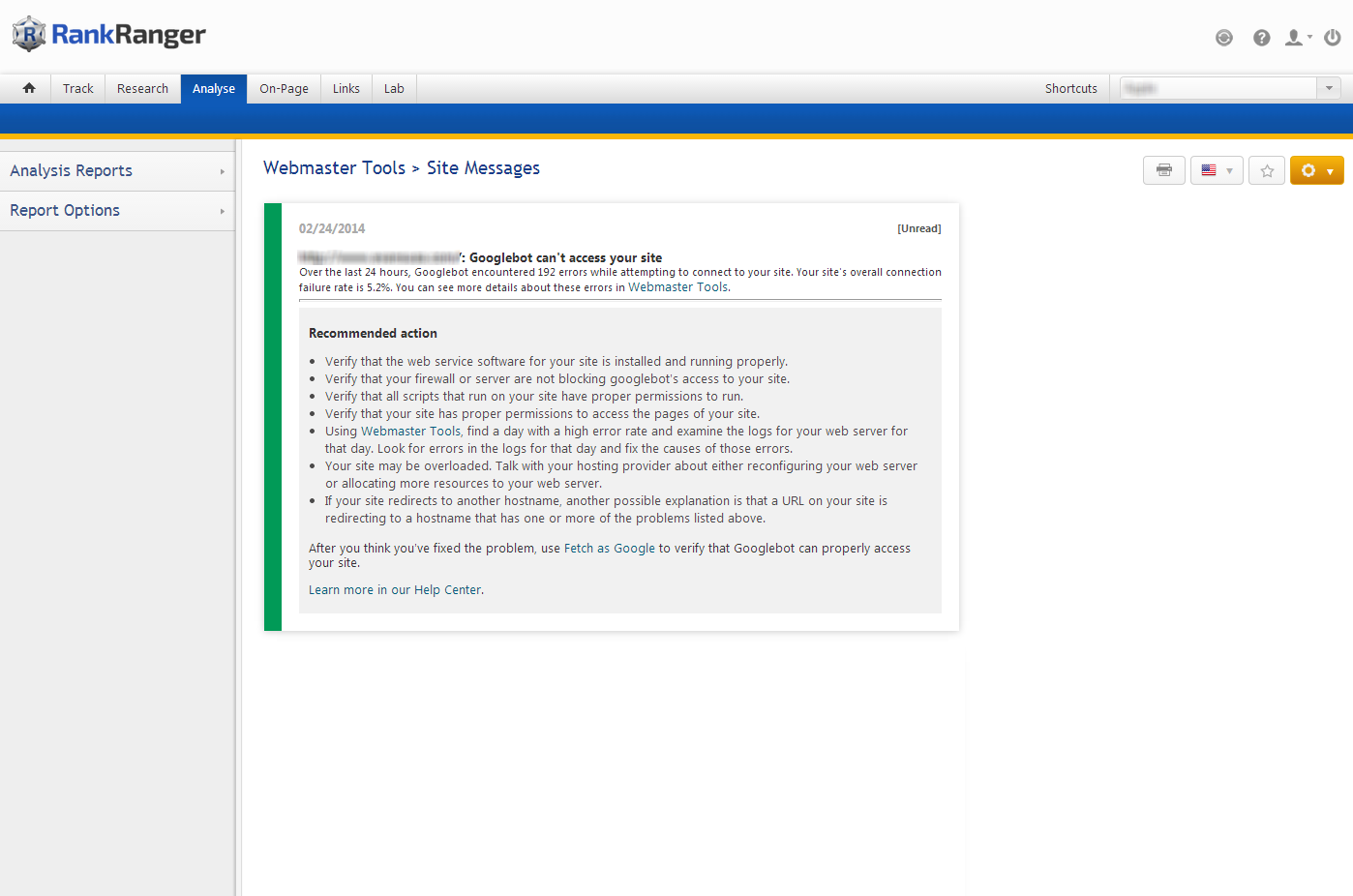Switch to the Track tab
Image resolution: width=1353 pixels, height=896 pixels.
coord(78,88)
